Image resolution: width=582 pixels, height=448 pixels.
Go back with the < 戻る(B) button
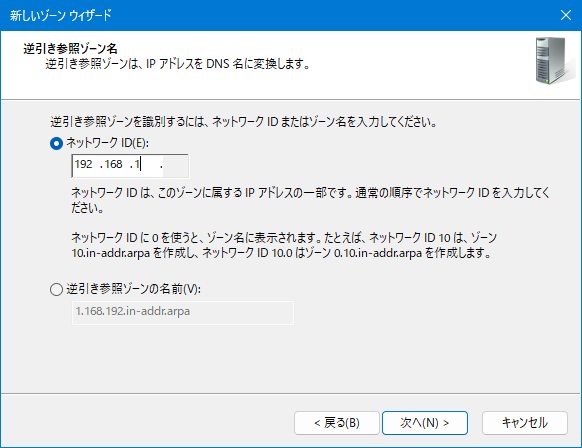click(337, 423)
